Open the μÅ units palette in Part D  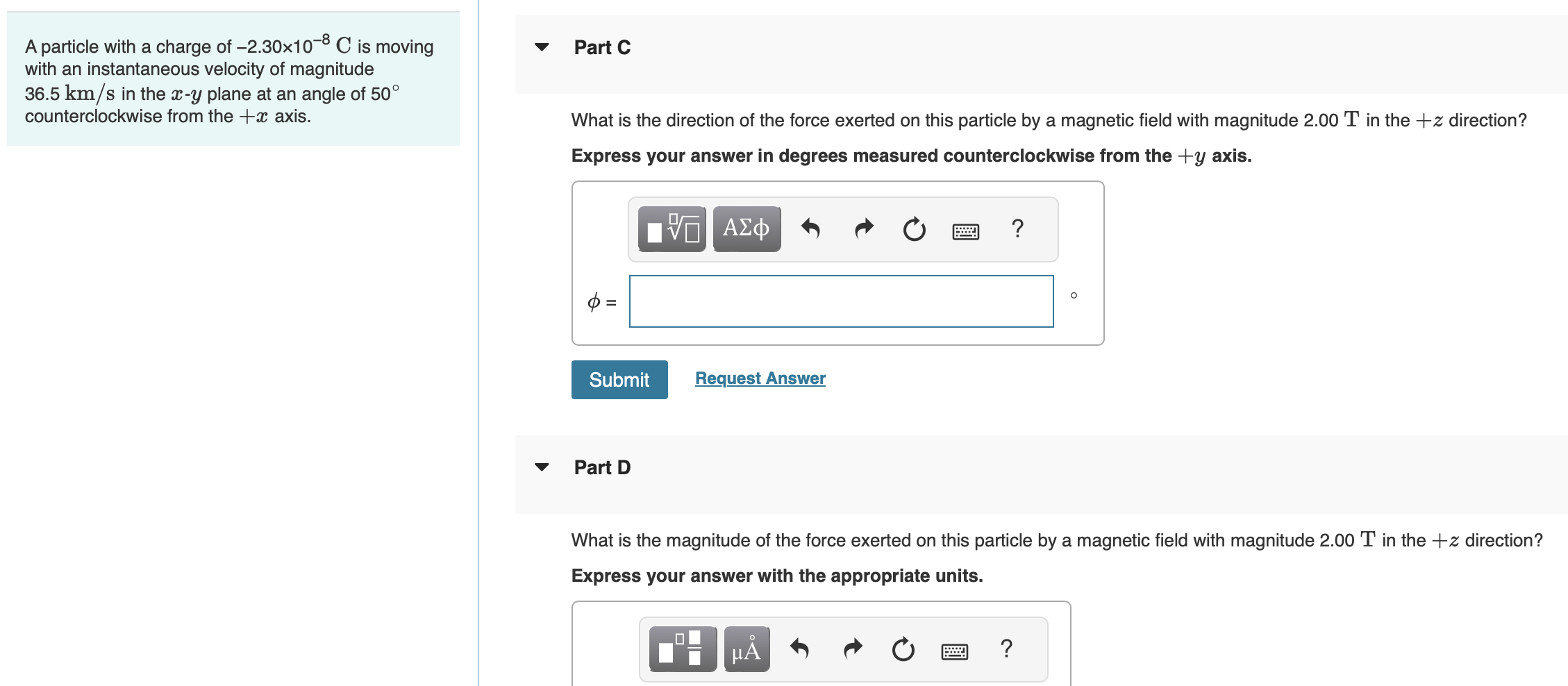[x=746, y=649]
